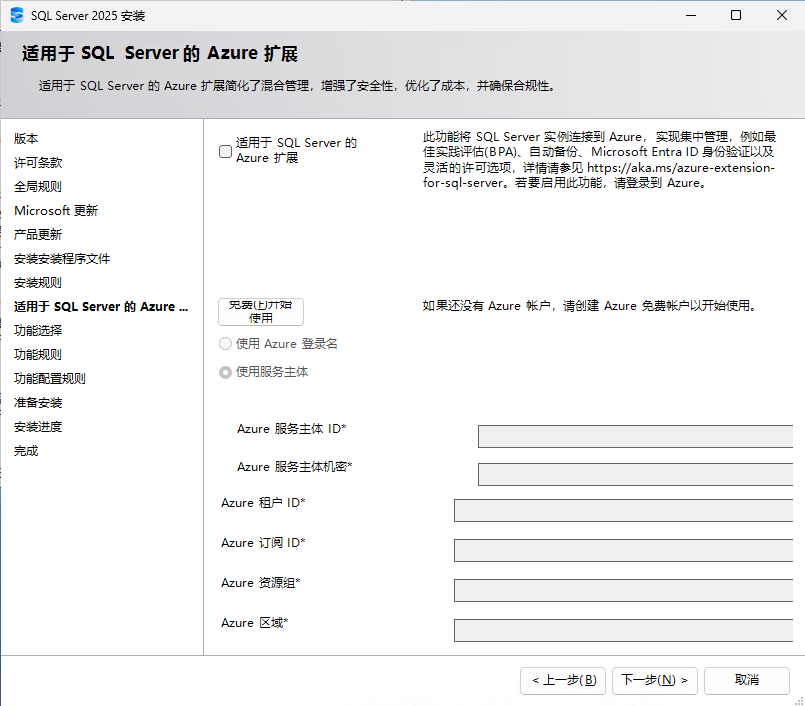
Task: Click the 如果还没有 Azure 帐户 hint text
Action: click(590, 306)
